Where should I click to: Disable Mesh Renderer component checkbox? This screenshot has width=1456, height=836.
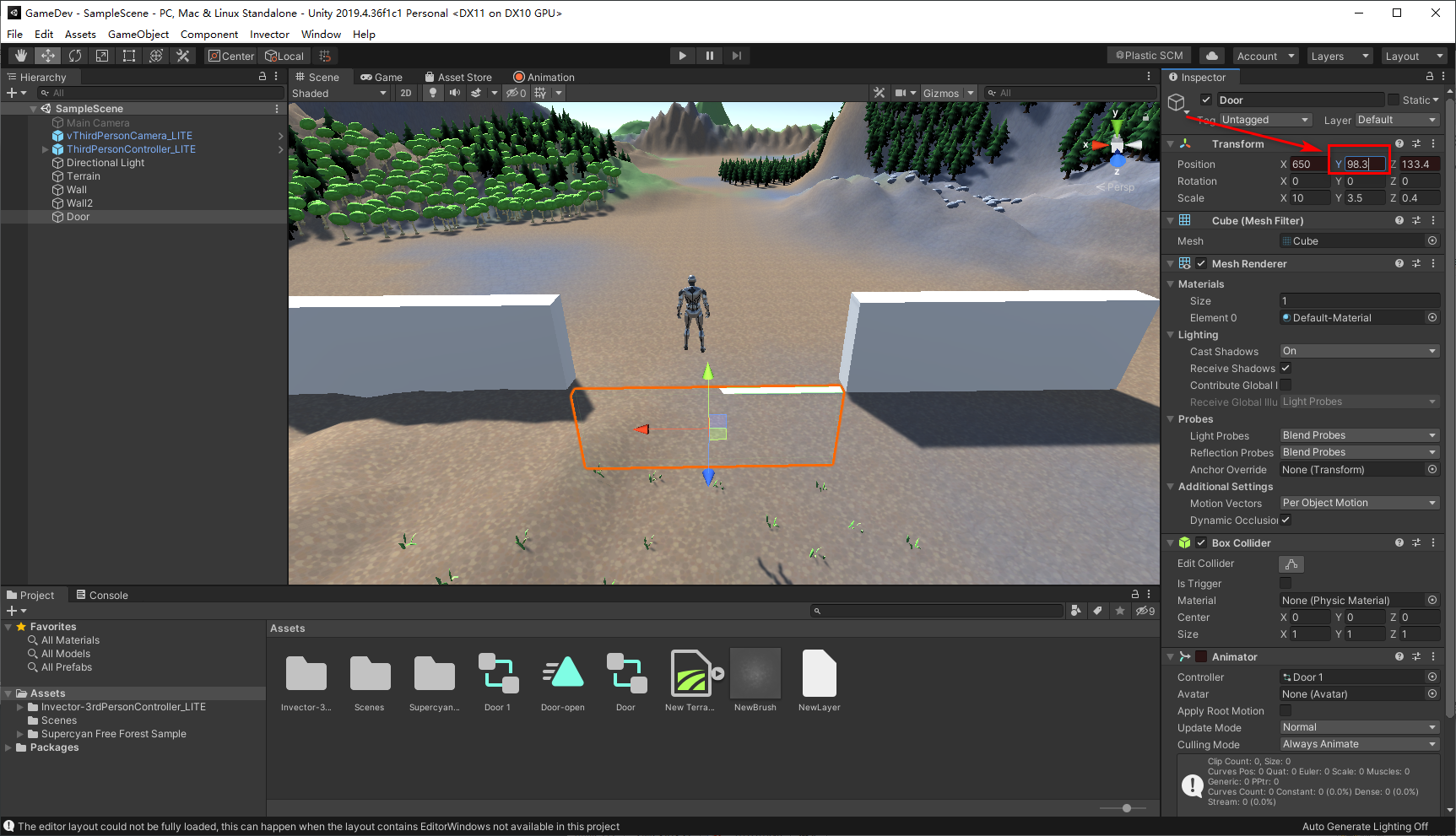(1201, 263)
